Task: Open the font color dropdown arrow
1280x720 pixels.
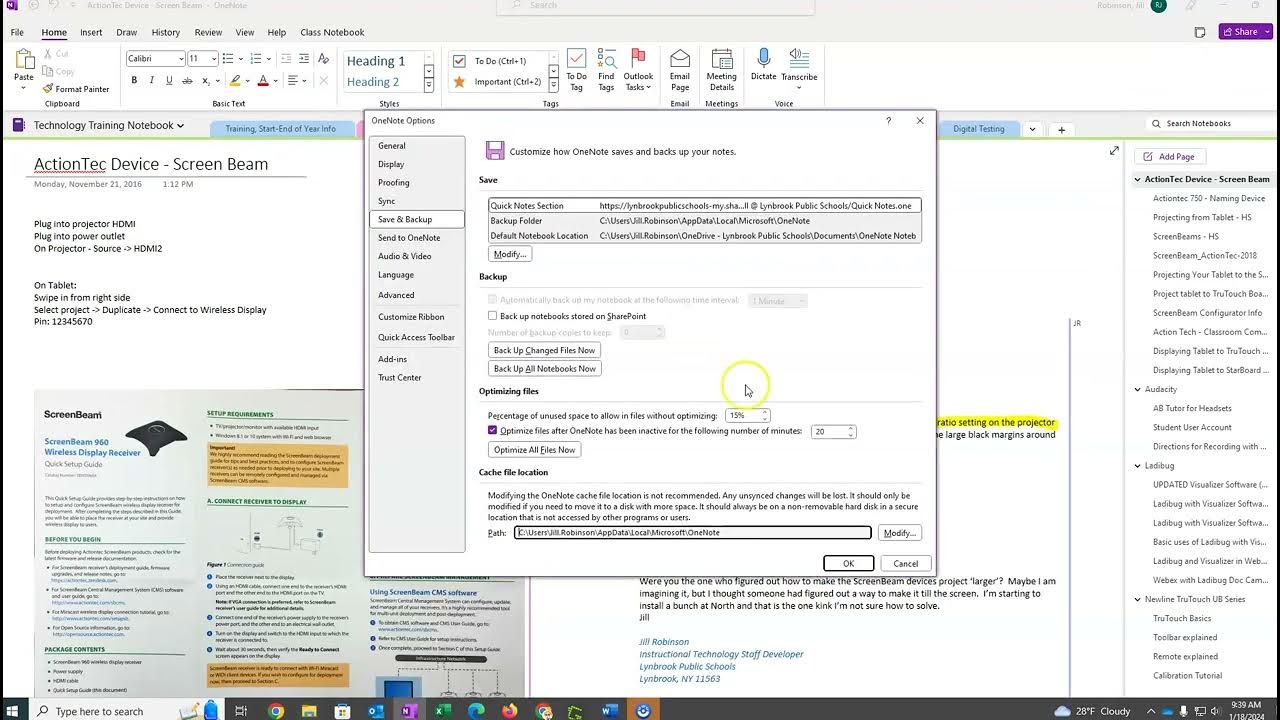Action: pos(275,80)
